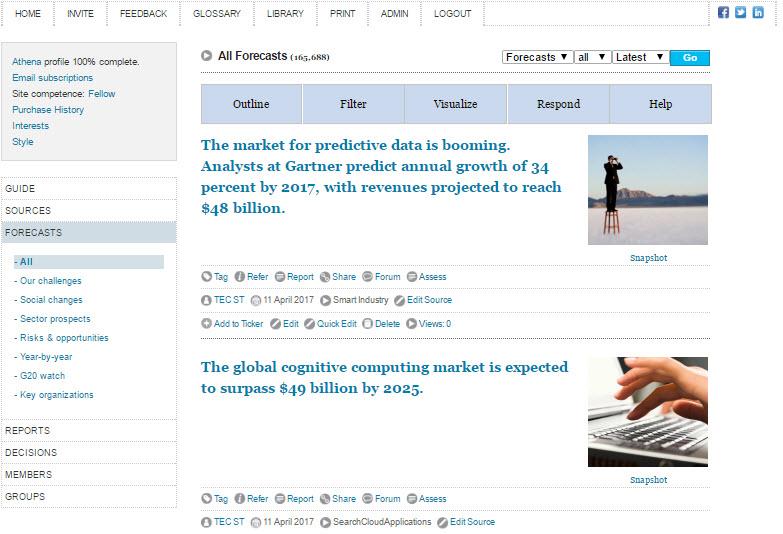Click the blue Go button

pos(690,57)
